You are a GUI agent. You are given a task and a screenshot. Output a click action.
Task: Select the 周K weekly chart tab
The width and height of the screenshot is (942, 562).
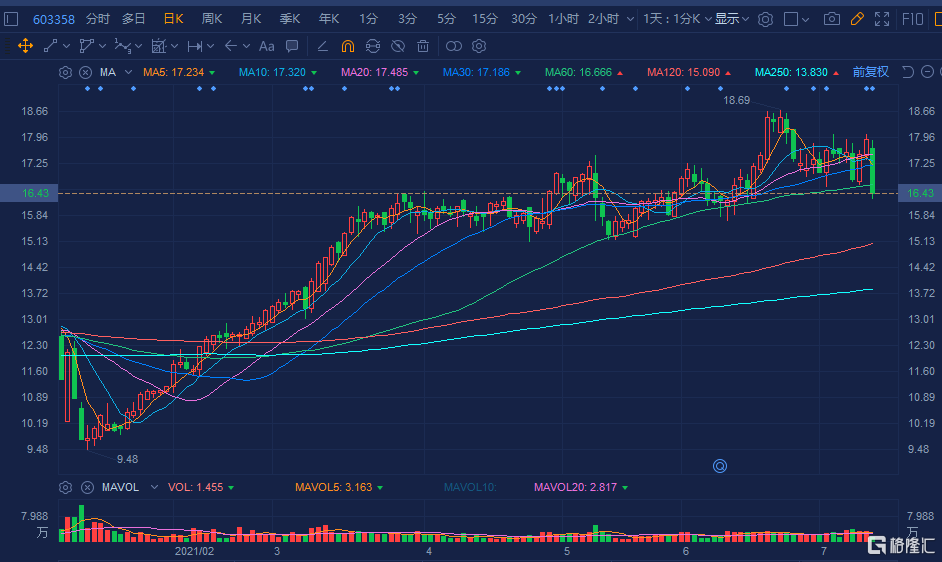click(x=211, y=19)
